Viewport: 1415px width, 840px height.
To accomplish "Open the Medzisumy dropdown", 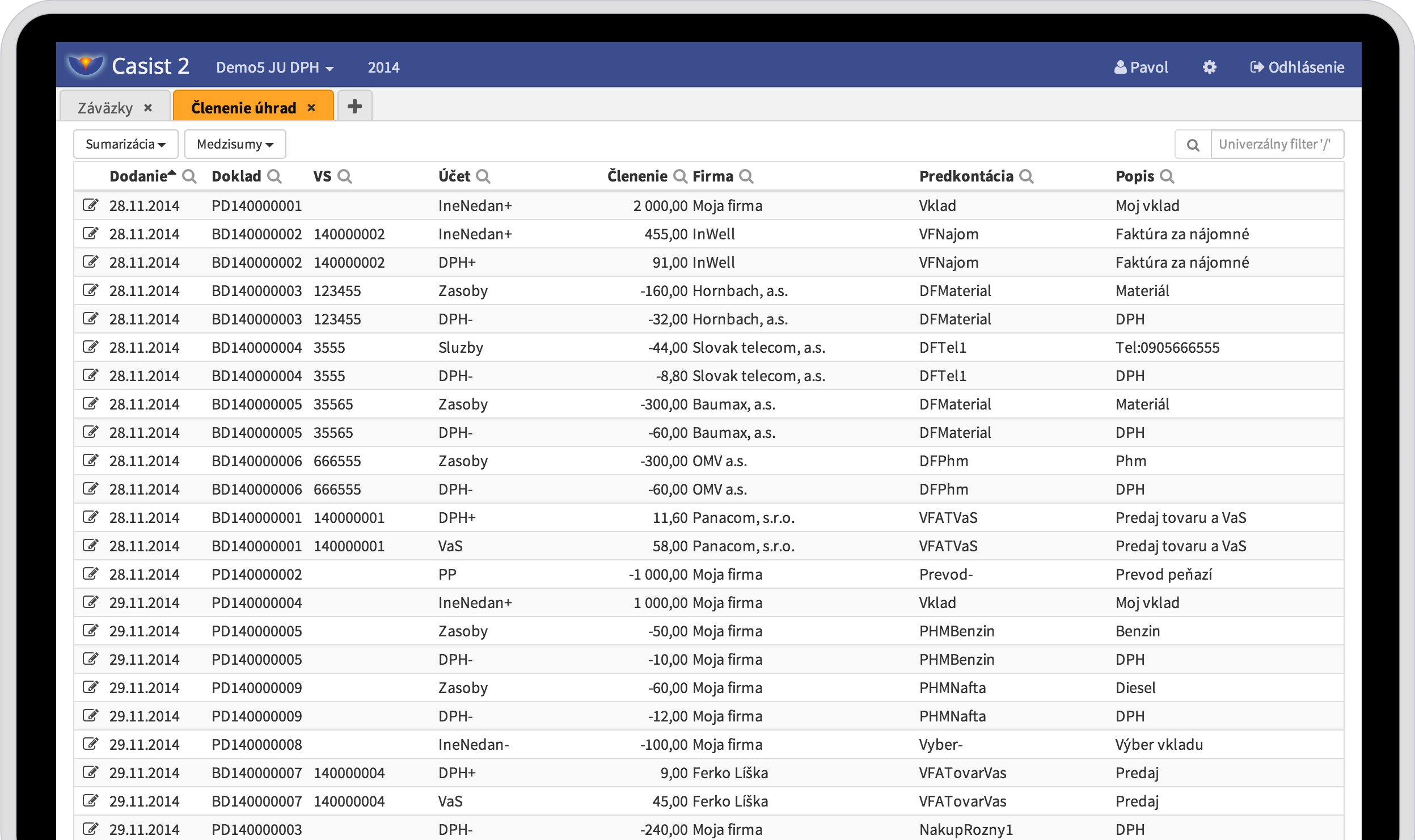I will coord(235,144).
